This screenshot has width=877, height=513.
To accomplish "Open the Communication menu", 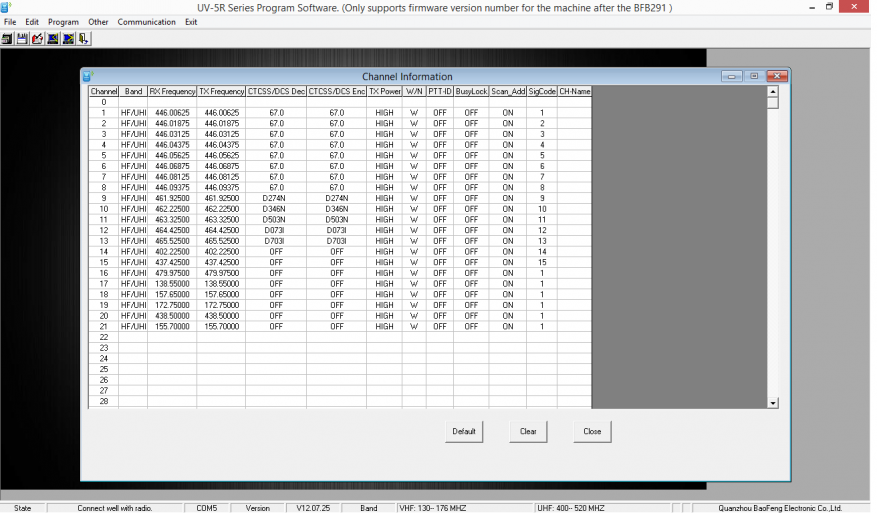I will [147, 22].
